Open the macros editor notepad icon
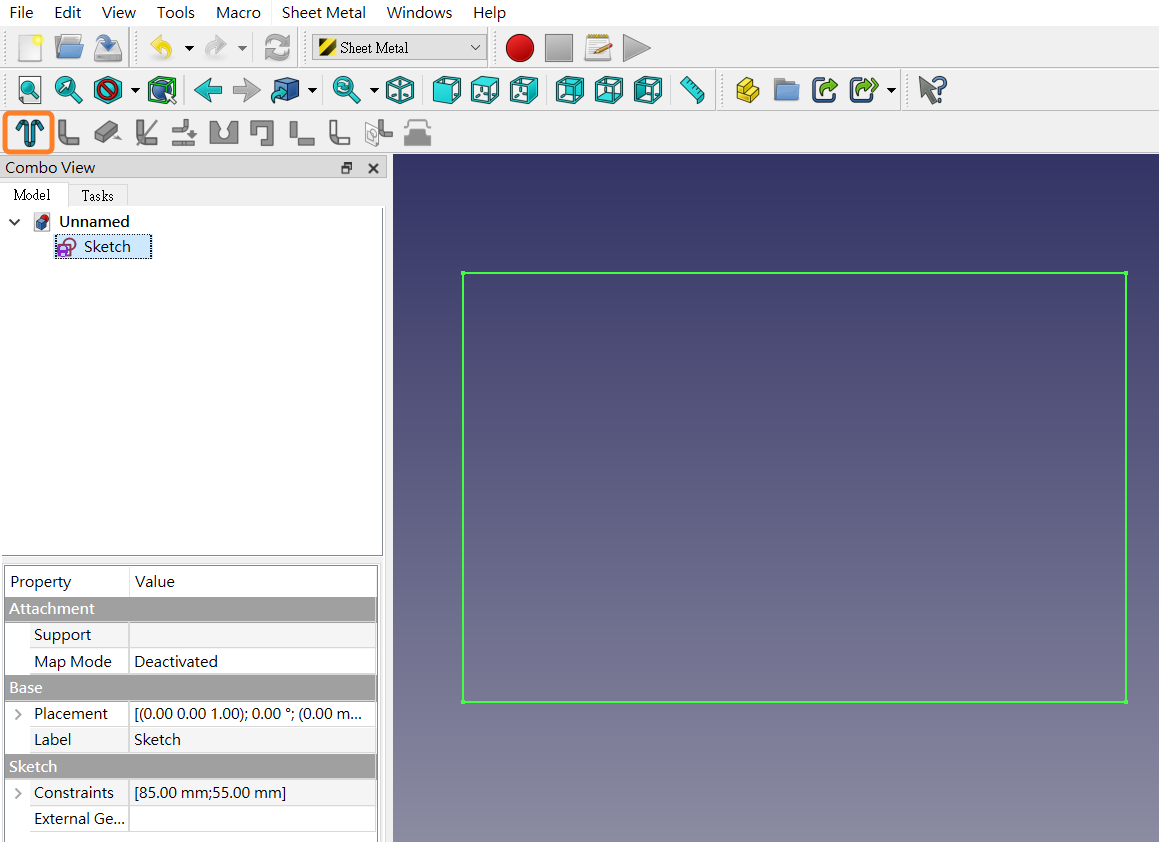 pos(598,48)
